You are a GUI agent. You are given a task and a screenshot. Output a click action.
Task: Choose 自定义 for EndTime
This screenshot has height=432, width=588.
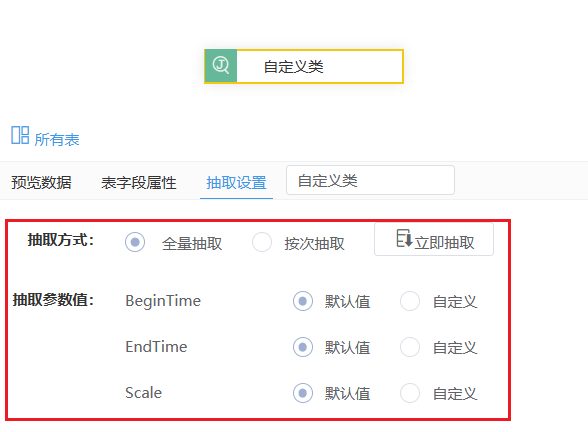point(410,347)
